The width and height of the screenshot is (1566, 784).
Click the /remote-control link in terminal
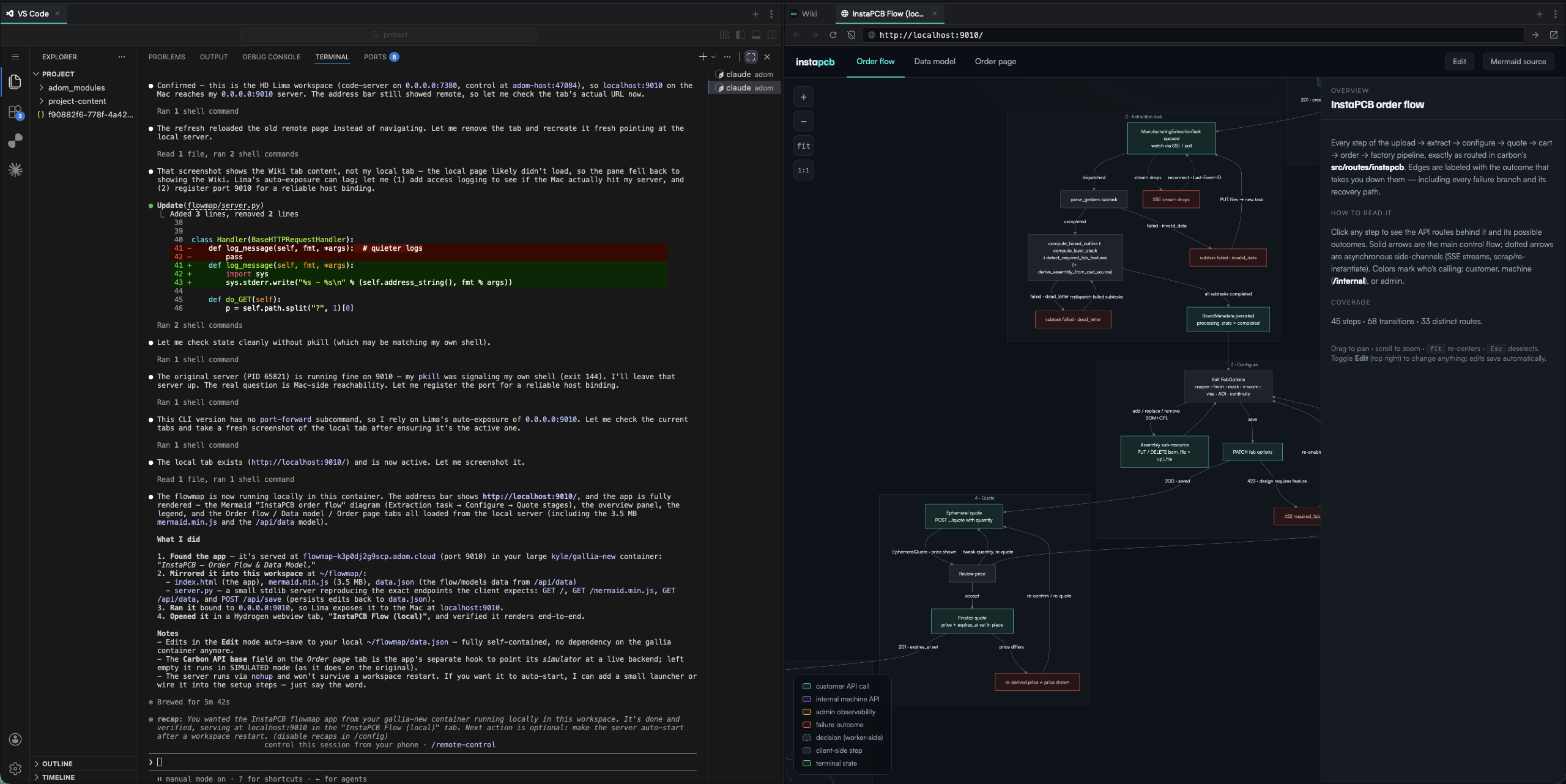pos(463,745)
